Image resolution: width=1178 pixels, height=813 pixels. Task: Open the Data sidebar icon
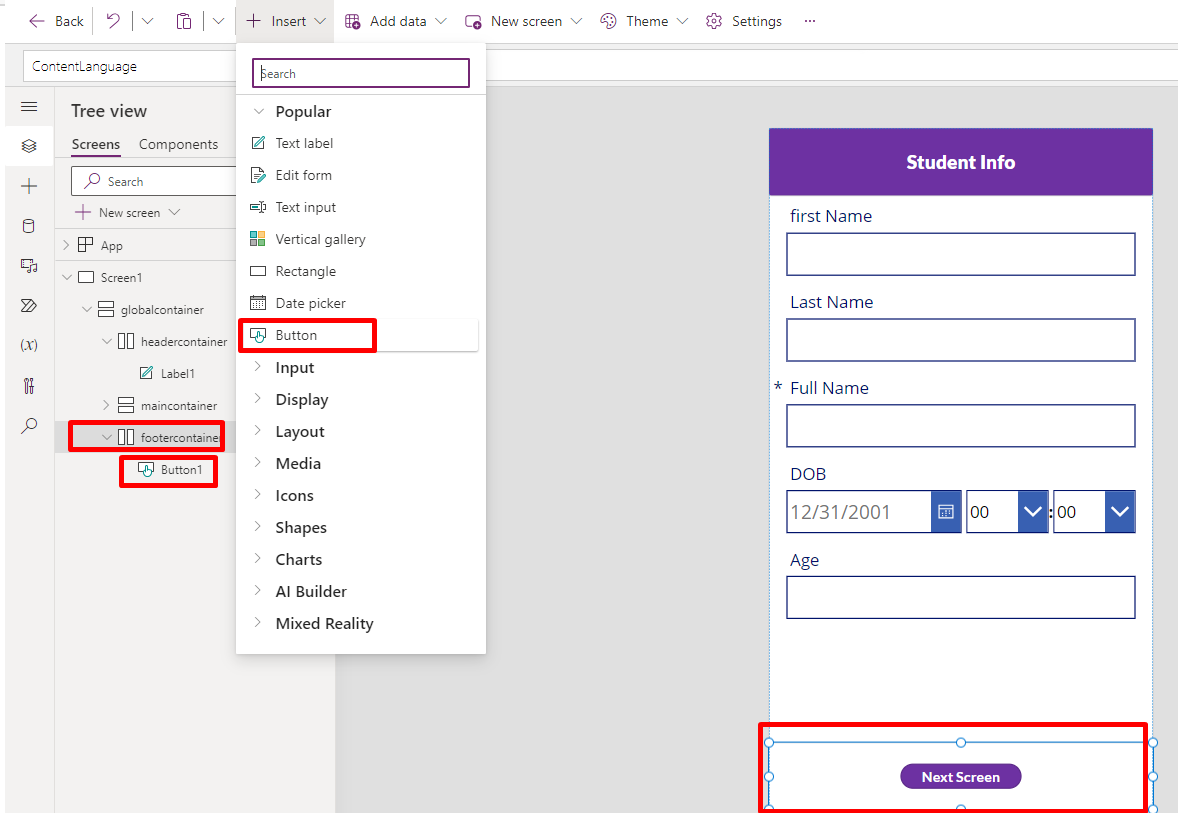click(x=29, y=226)
